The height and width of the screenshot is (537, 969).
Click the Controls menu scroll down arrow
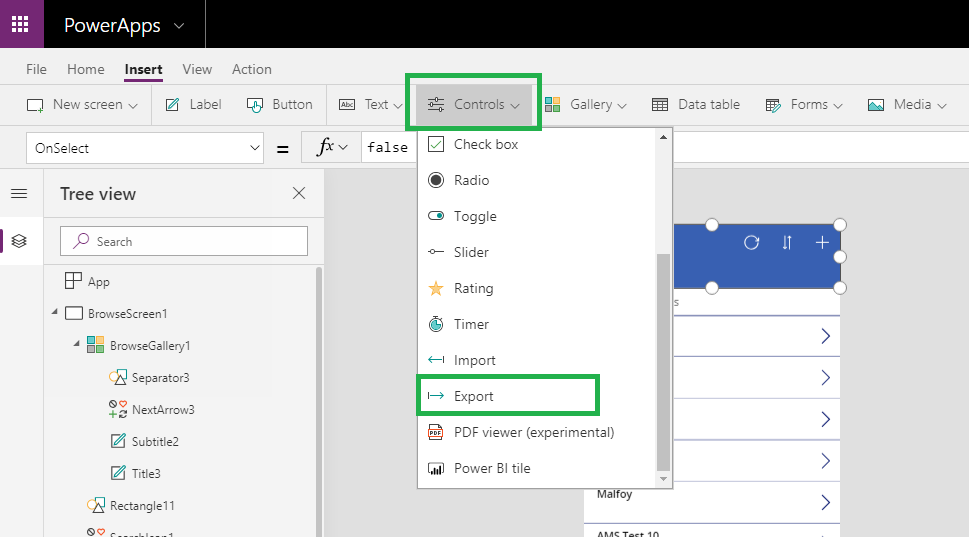[x=663, y=479]
